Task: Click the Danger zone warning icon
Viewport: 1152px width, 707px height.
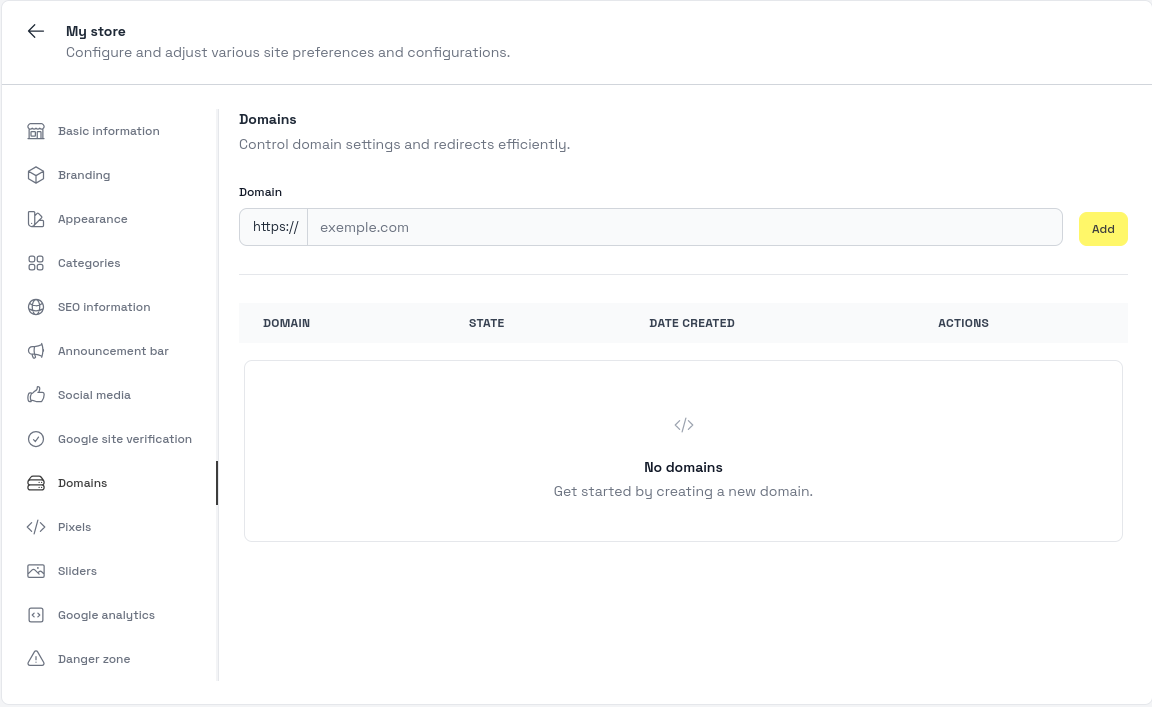Action: 36,659
